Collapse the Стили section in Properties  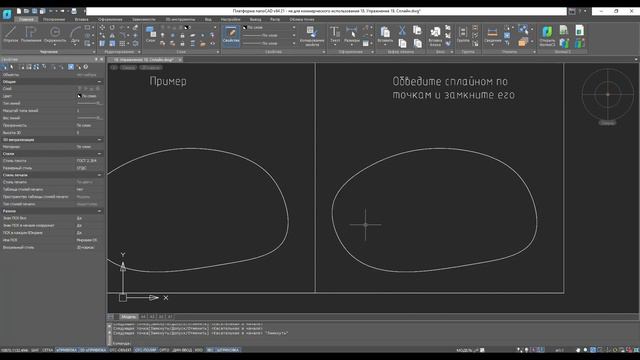[x=99, y=154]
